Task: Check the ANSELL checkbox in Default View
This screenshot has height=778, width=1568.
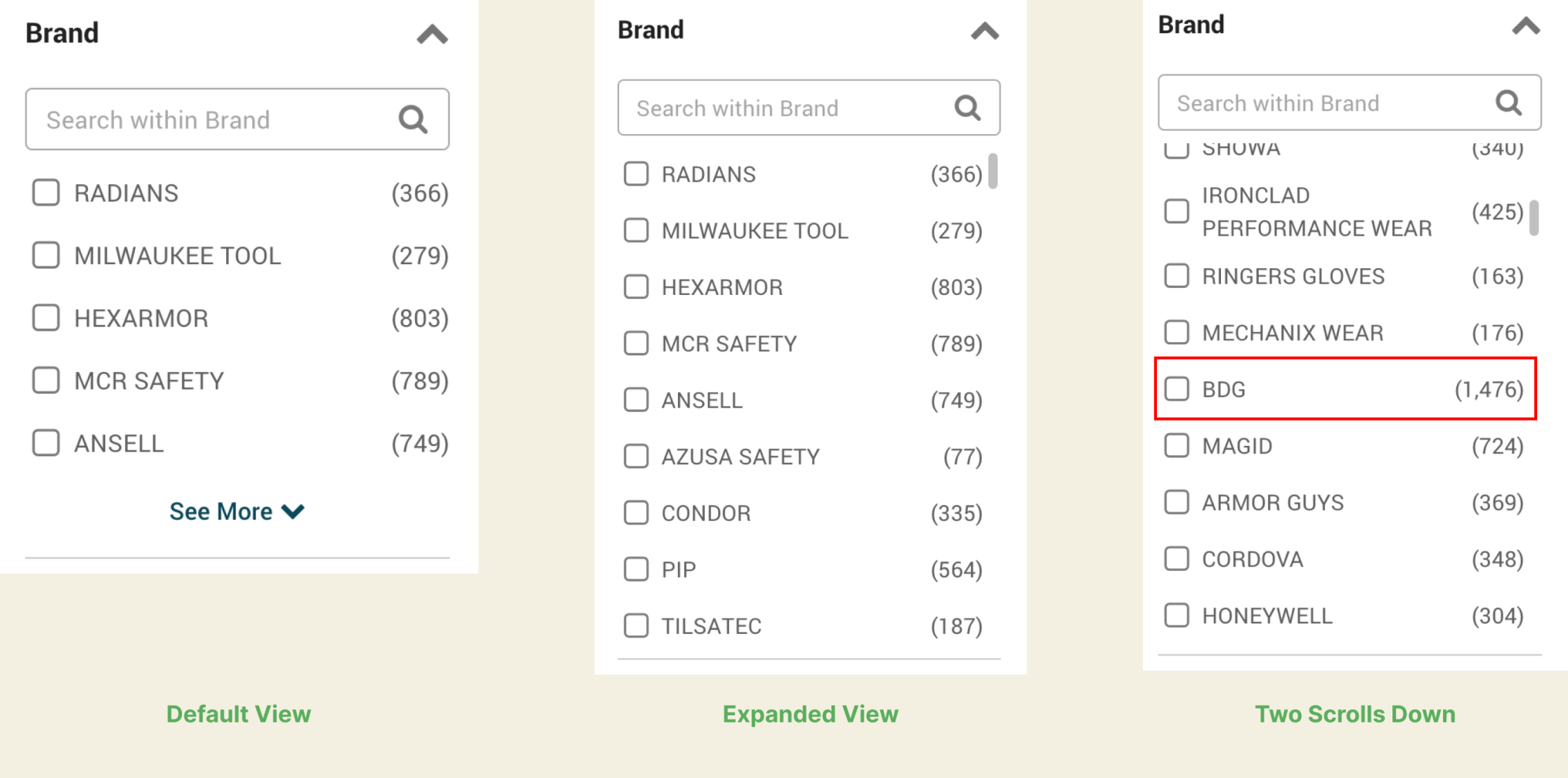Action: tap(46, 442)
